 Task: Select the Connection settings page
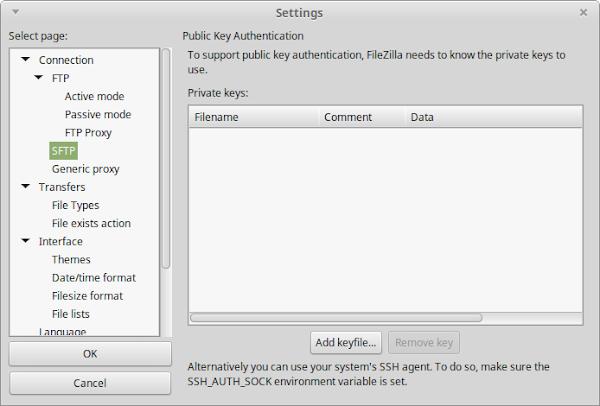coord(66,60)
